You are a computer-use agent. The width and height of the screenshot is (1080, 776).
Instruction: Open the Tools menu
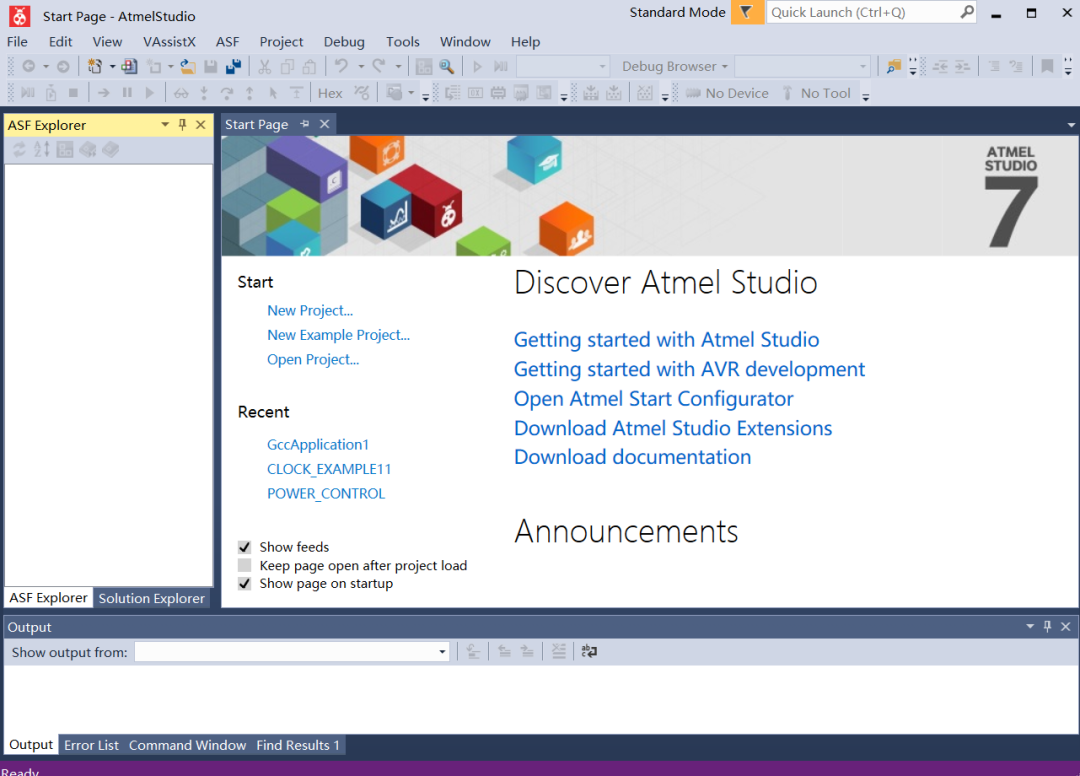tap(403, 42)
